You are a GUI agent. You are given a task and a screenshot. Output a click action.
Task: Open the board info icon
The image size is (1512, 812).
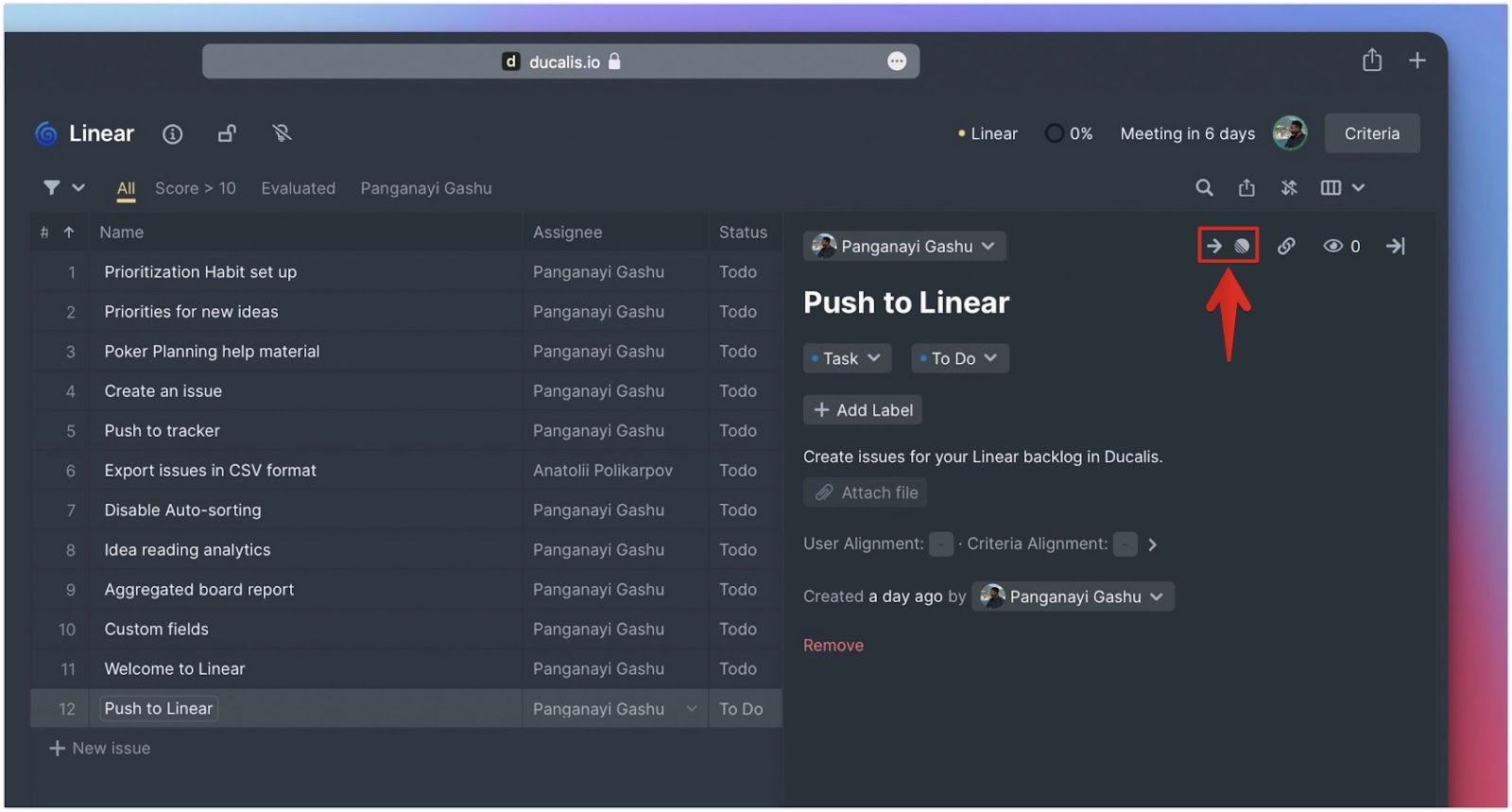[172, 134]
